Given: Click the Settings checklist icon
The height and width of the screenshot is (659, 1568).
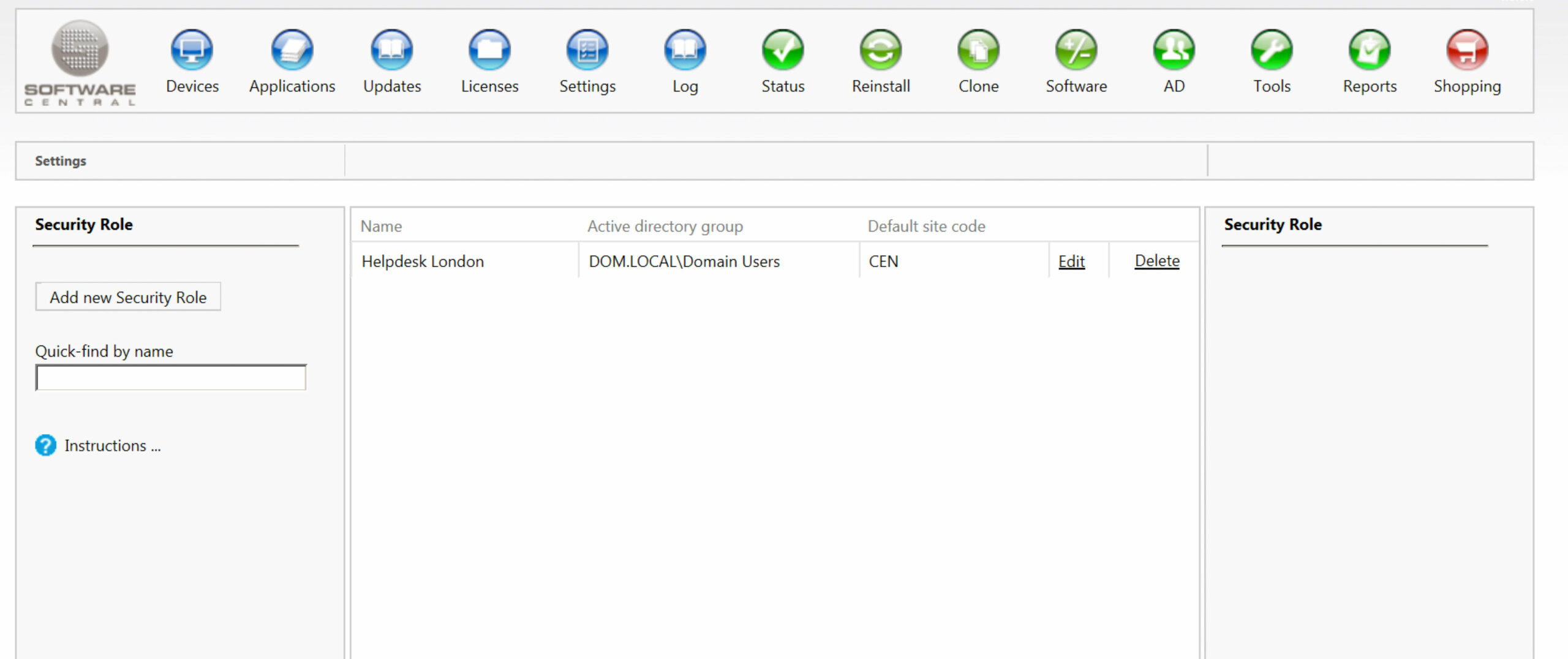Looking at the screenshot, I should point(587,50).
